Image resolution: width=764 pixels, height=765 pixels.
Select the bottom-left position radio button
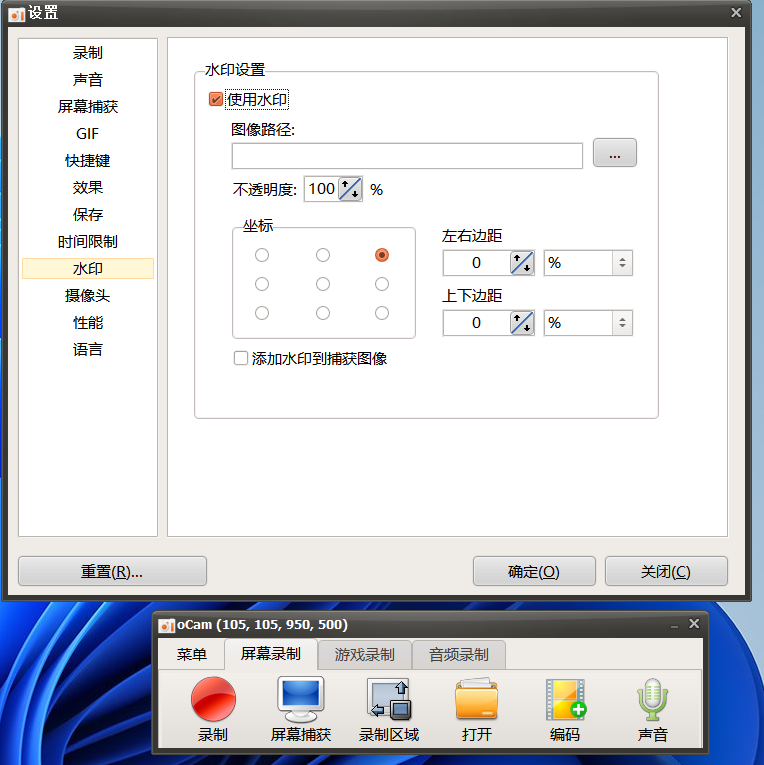[262, 313]
